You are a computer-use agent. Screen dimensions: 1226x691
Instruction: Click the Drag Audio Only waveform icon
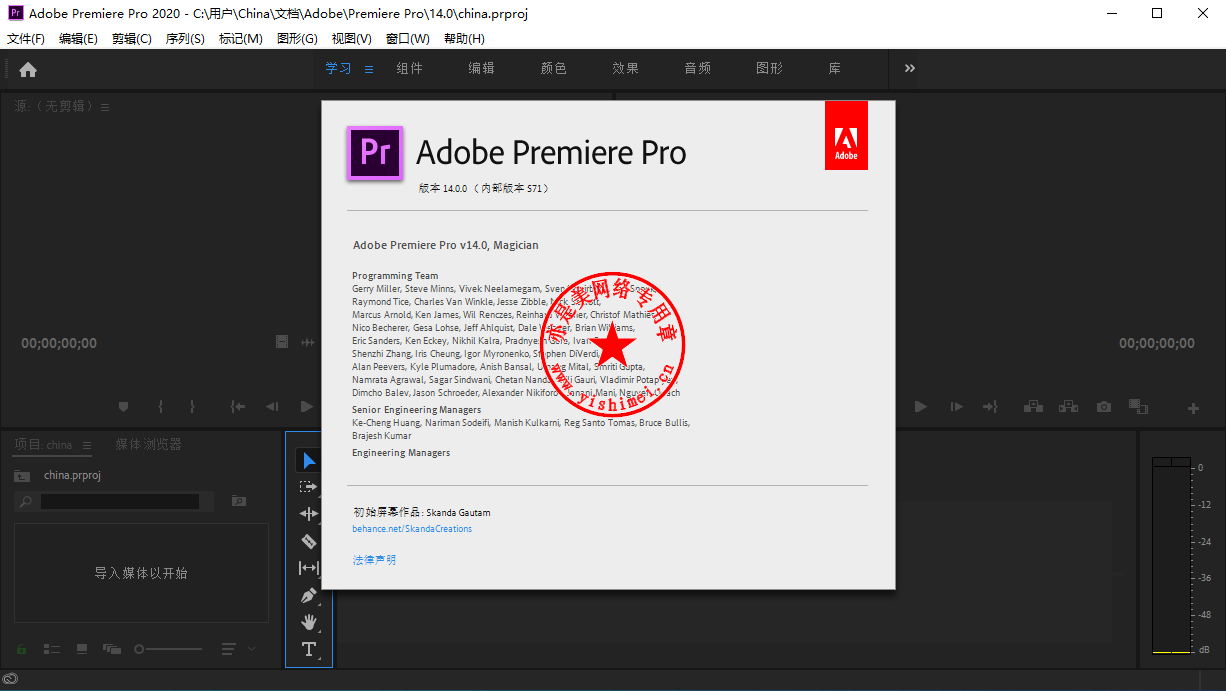307,342
